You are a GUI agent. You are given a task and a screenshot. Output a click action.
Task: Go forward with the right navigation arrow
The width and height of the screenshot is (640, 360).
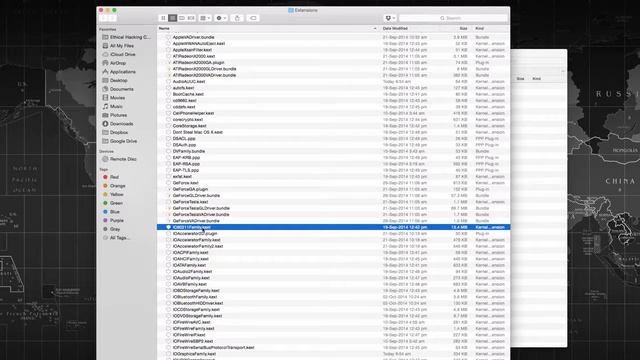113,18
